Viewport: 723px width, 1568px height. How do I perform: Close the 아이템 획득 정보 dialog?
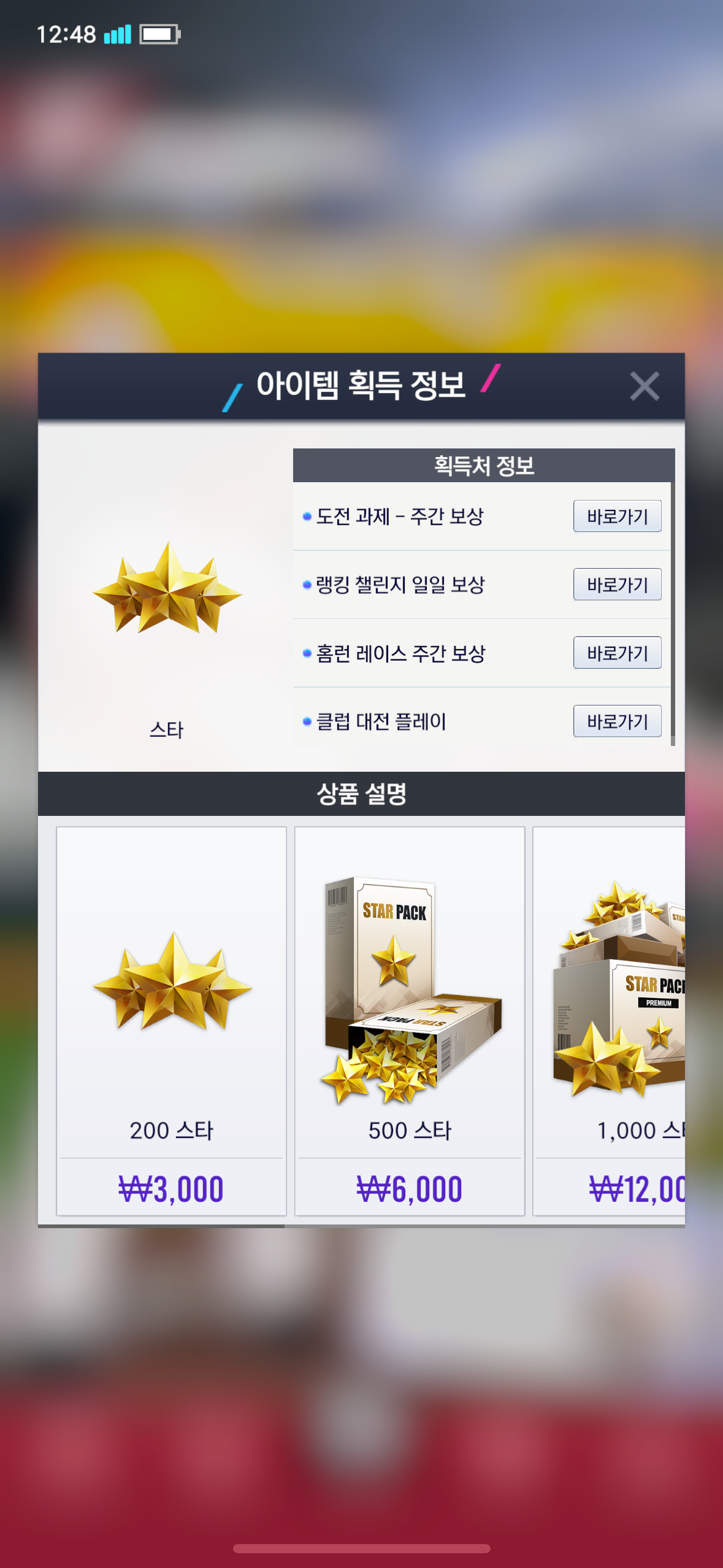(x=644, y=386)
